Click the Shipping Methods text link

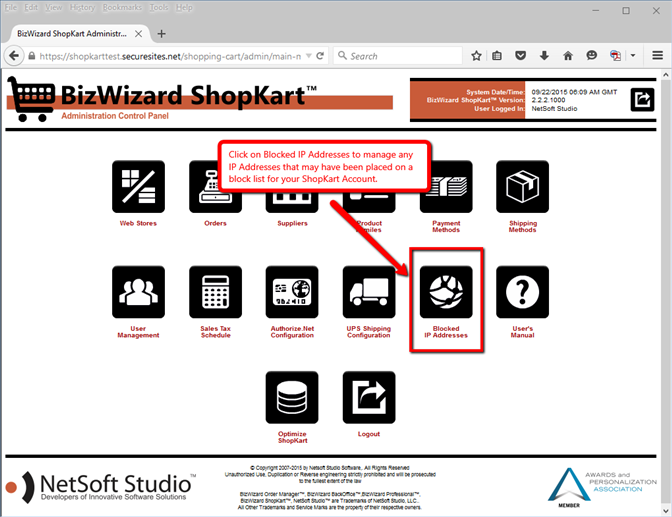pos(522,226)
